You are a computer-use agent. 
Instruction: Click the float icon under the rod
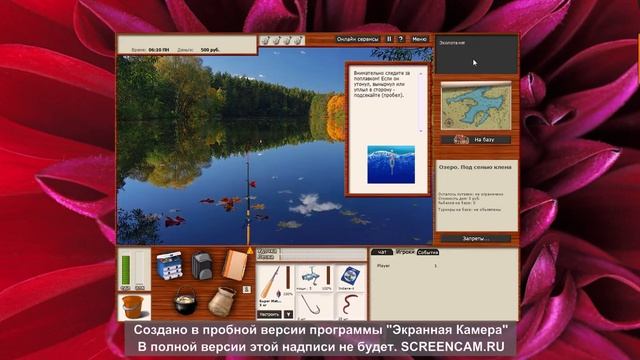[278, 294]
